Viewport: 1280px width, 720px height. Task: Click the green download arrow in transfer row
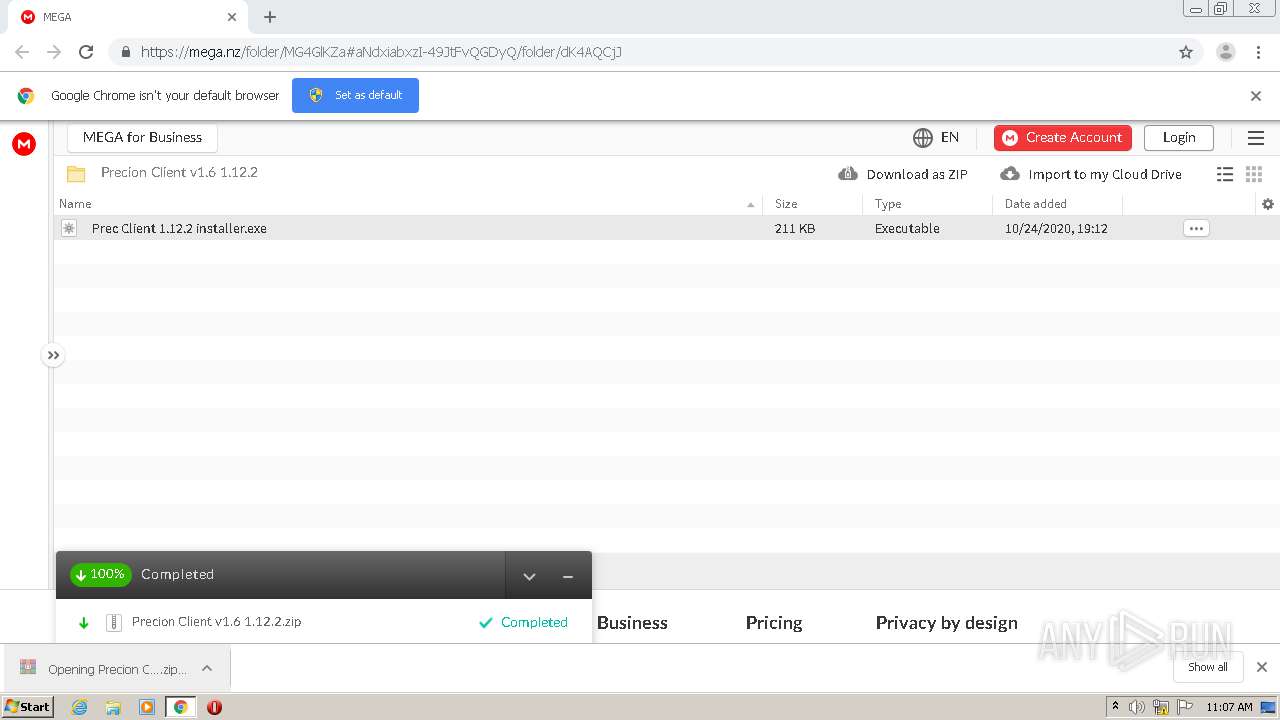(84, 622)
